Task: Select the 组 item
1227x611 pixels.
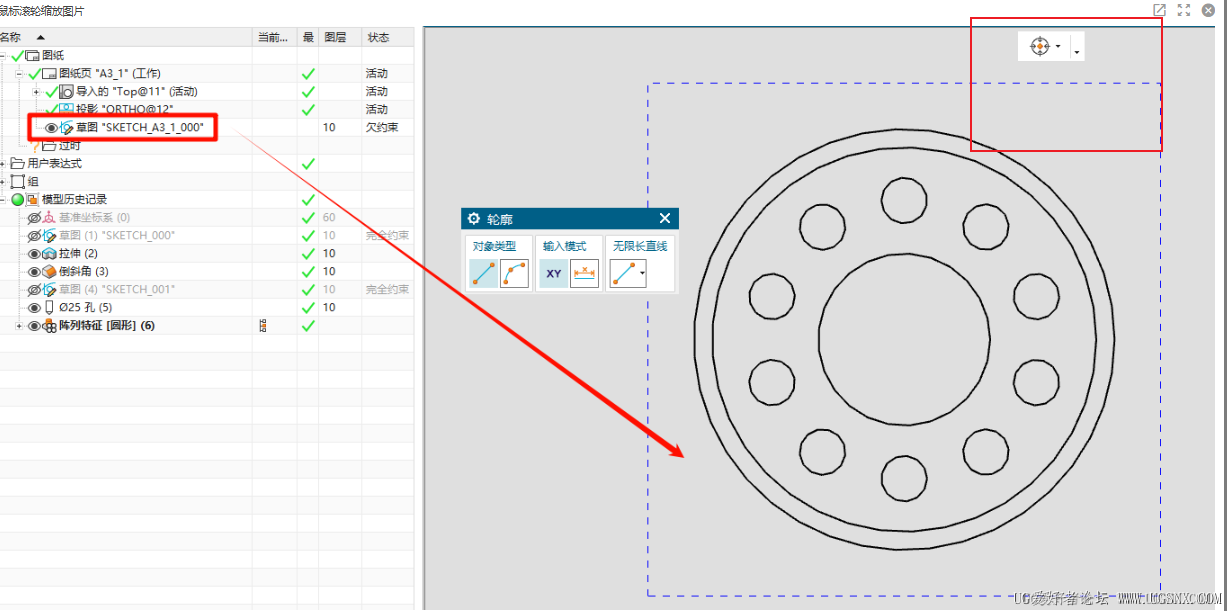Action: click(32, 181)
